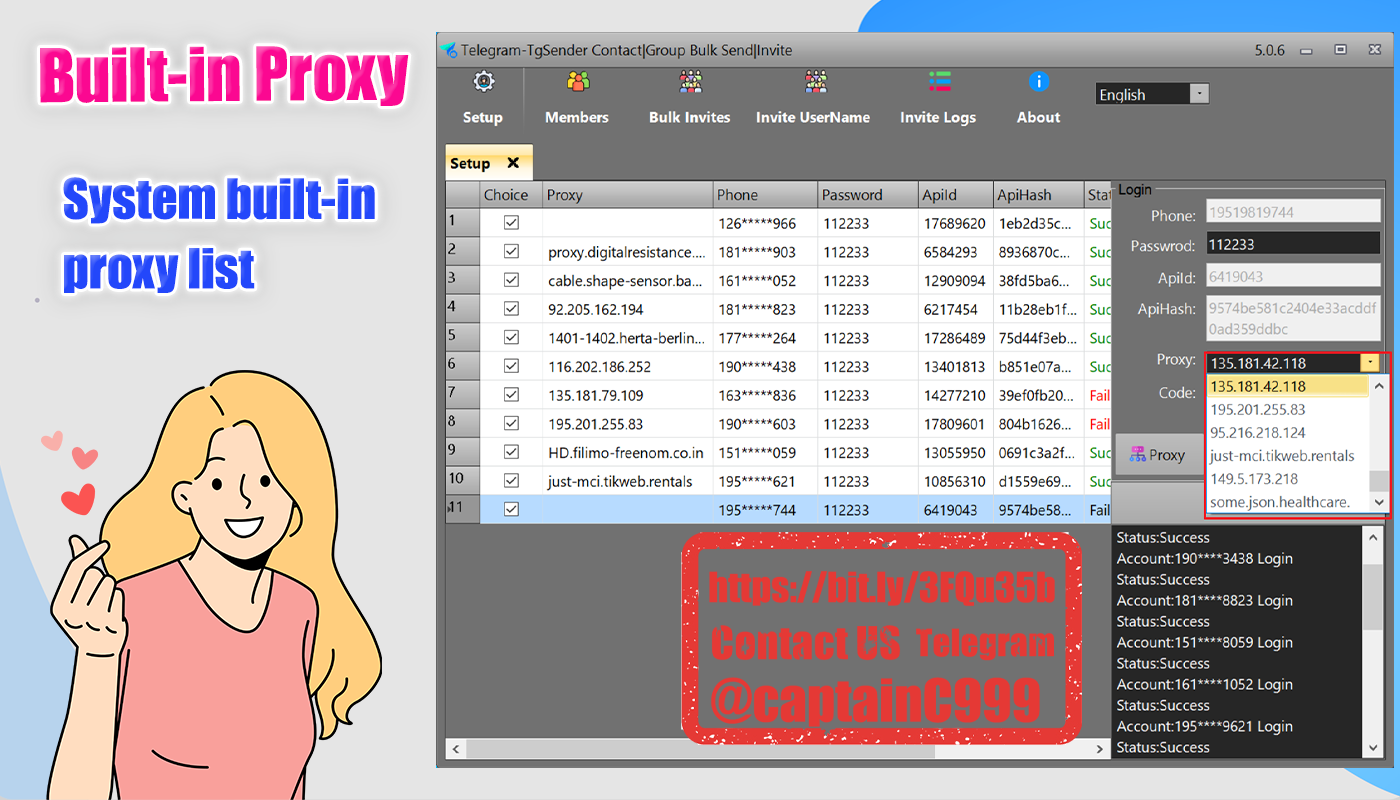
Task: Close the Setup tab
Action: point(515,162)
